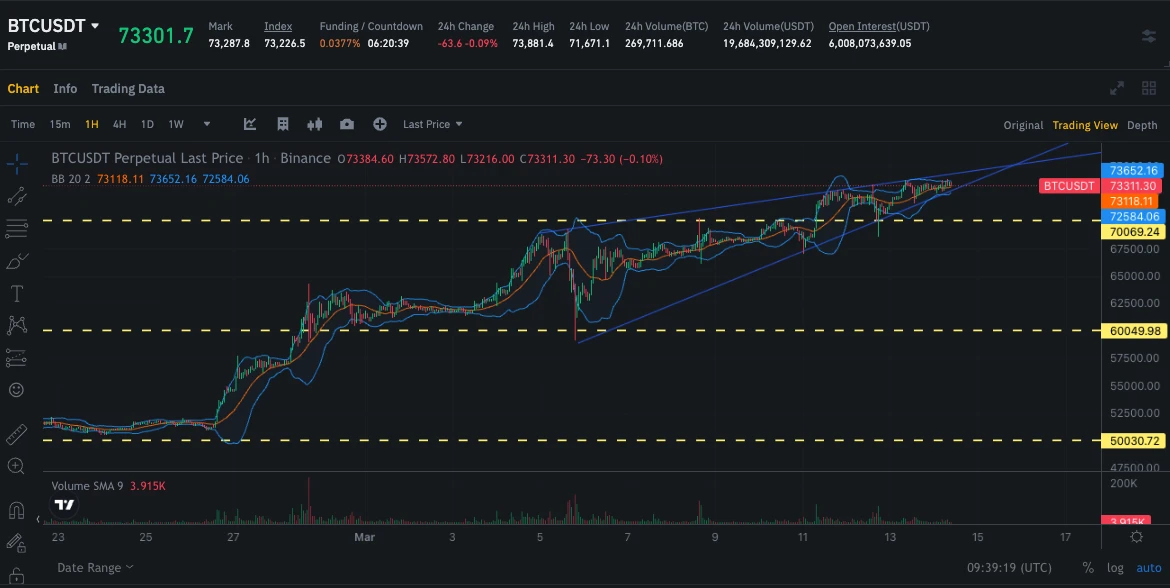Select the crosshair cursor tool
This screenshot has width=1170, height=588.
click(x=16, y=161)
